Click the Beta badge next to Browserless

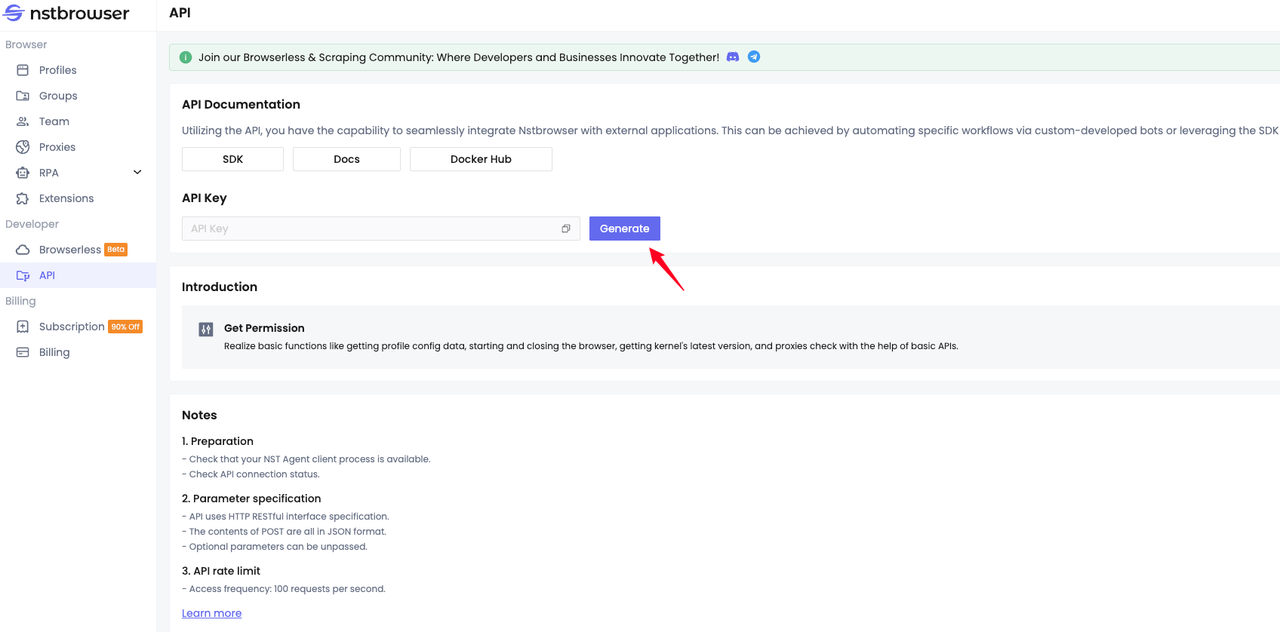[x=116, y=250]
